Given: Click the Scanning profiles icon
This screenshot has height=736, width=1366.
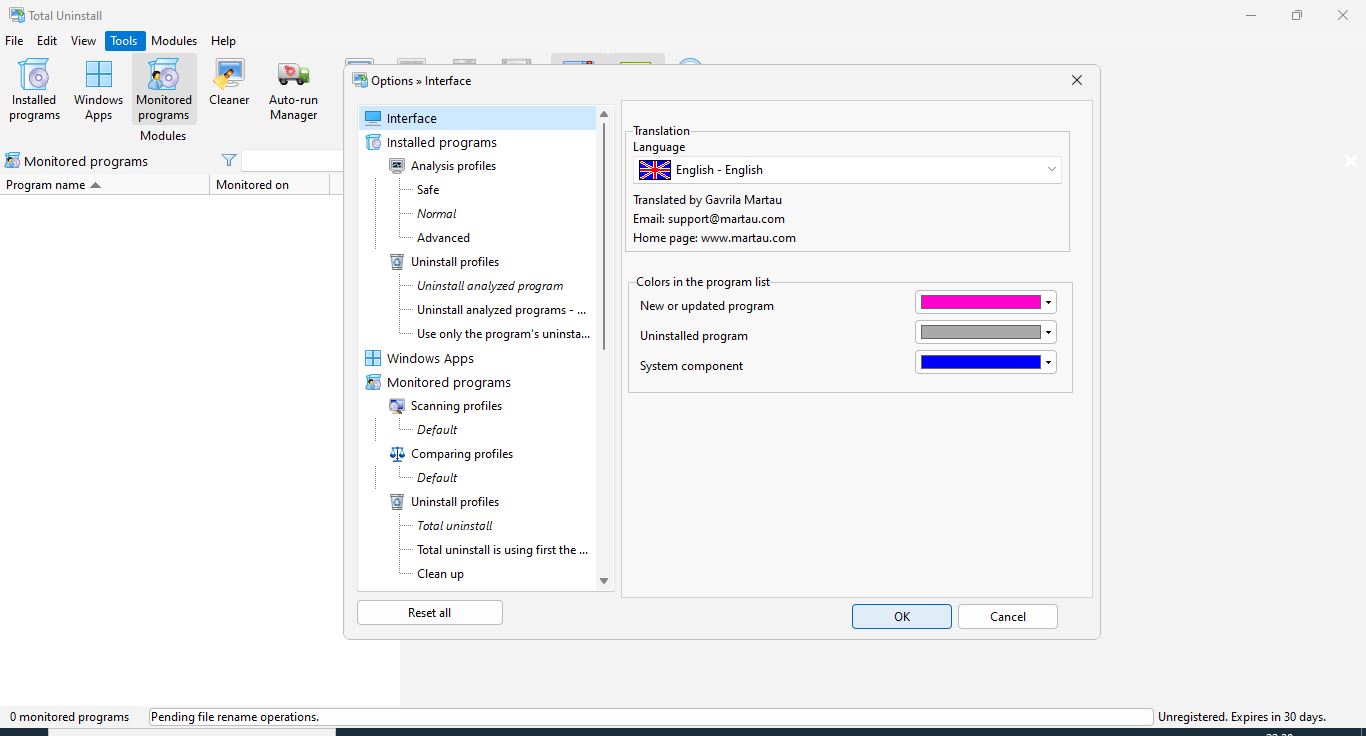Looking at the screenshot, I should point(397,406).
